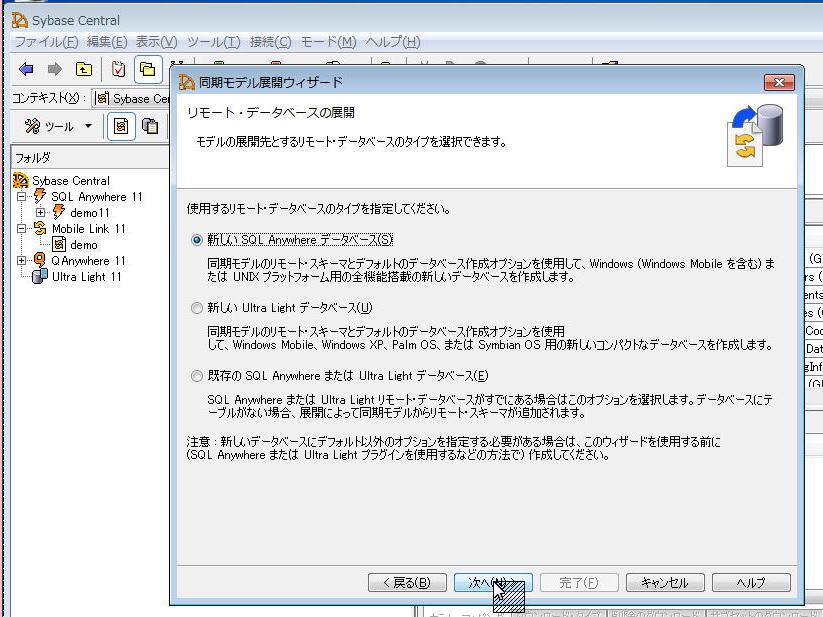Click the clipboard checkmark toolbar icon
Image resolution: width=823 pixels, height=617 pixels.
pos(118,69)
